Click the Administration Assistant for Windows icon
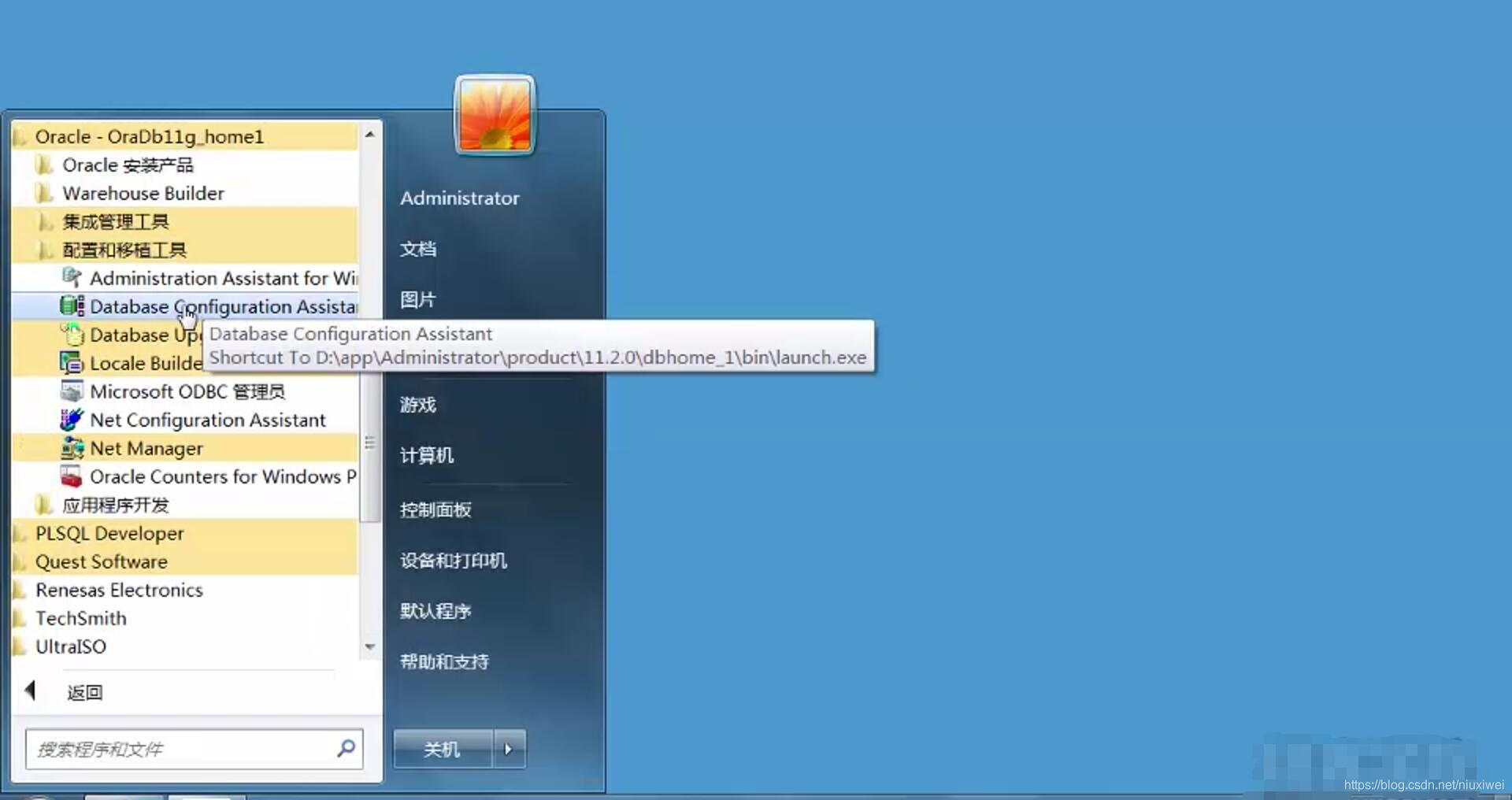1512x800 pixels. coord(72,277)
